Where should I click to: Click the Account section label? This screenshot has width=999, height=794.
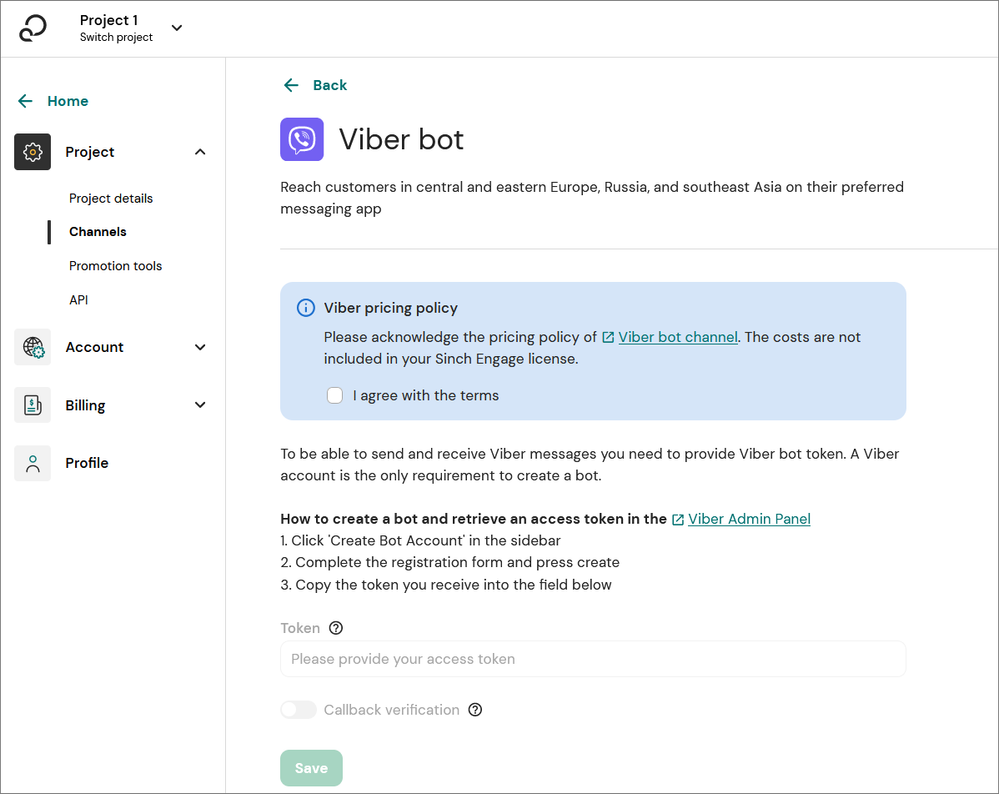[x=94, y=347]
